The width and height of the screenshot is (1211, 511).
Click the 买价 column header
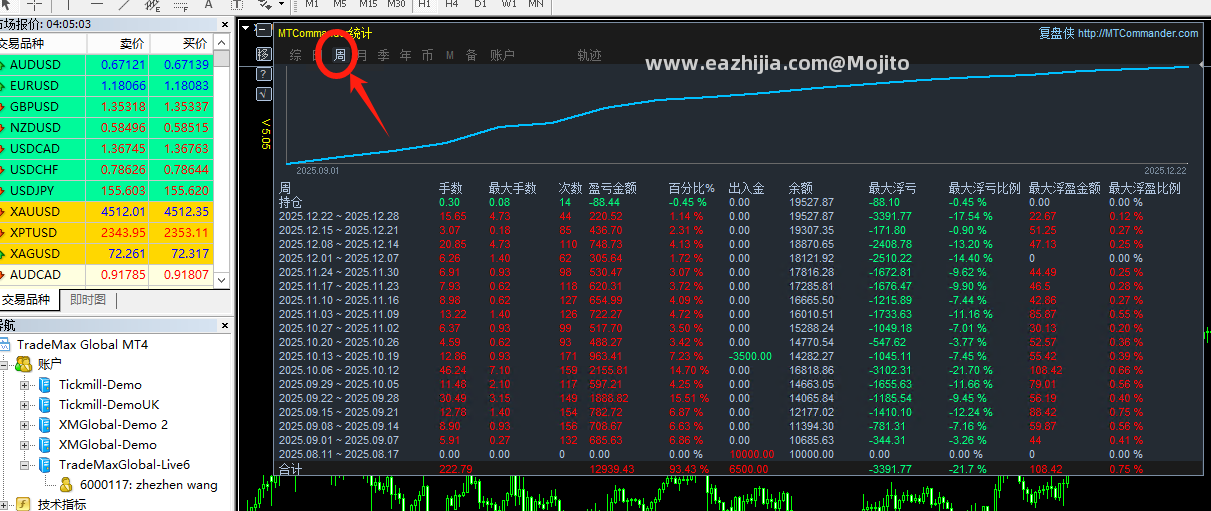pos(181,44)
